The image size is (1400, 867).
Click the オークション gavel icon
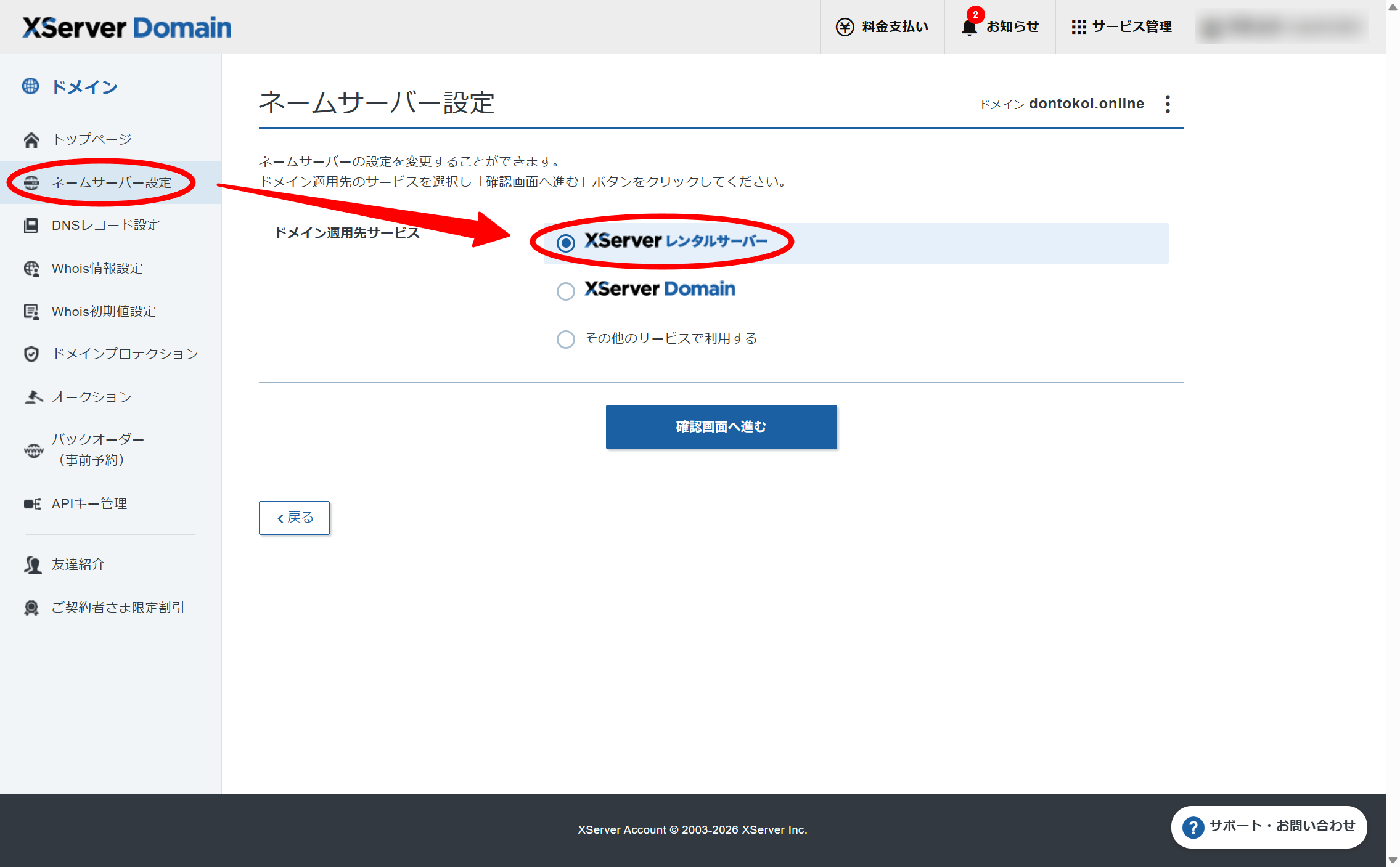click(33, 397)
